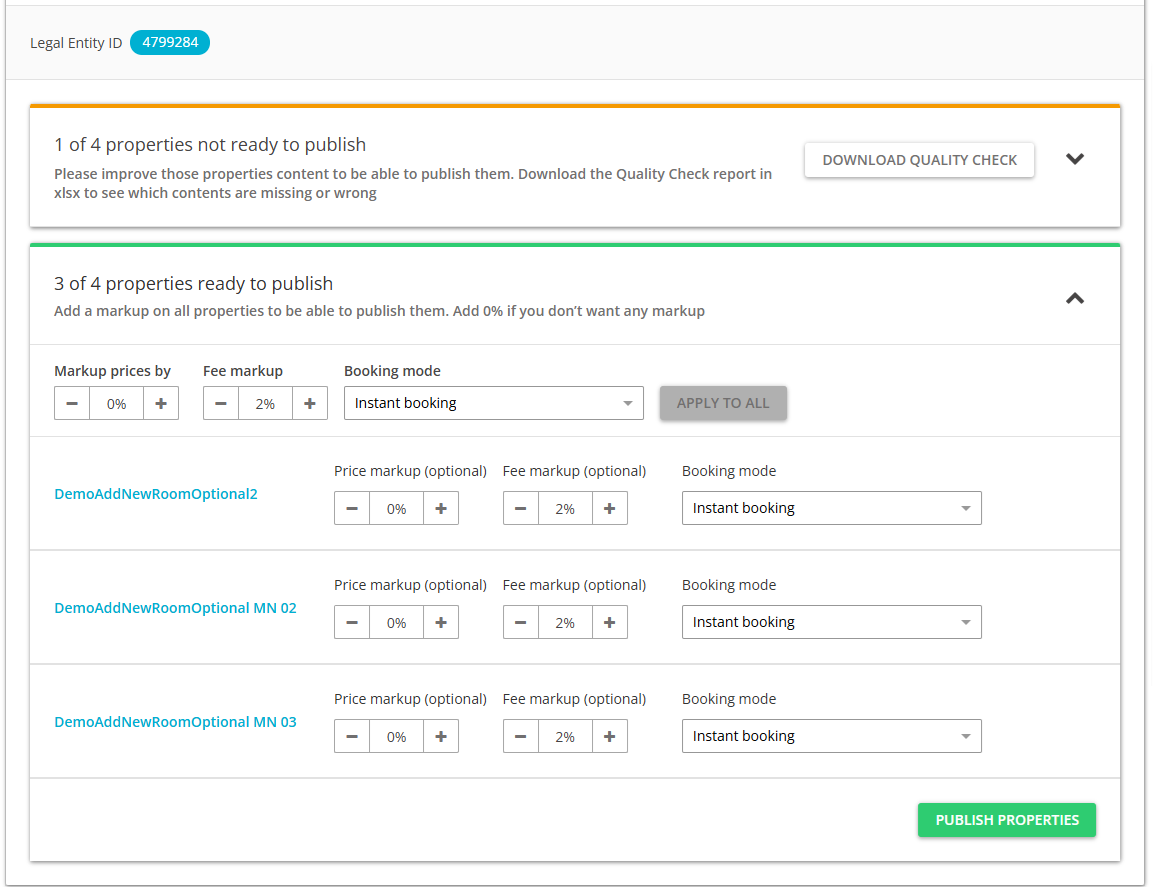Increase price markup for DemoAddNewRoomOptional2

(441, 508)
